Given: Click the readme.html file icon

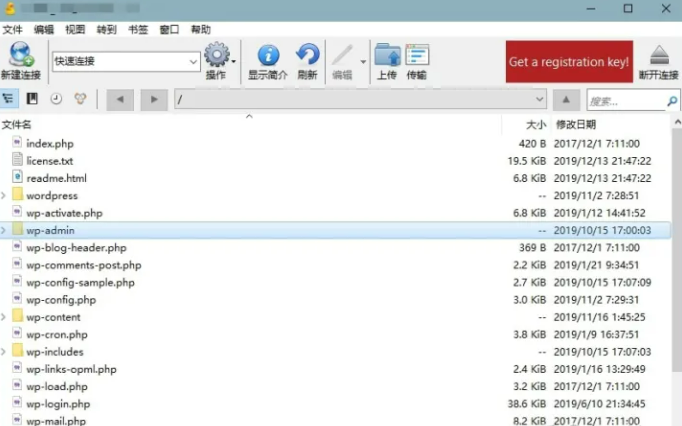Looking at the screenshot, I should (17, 177).
